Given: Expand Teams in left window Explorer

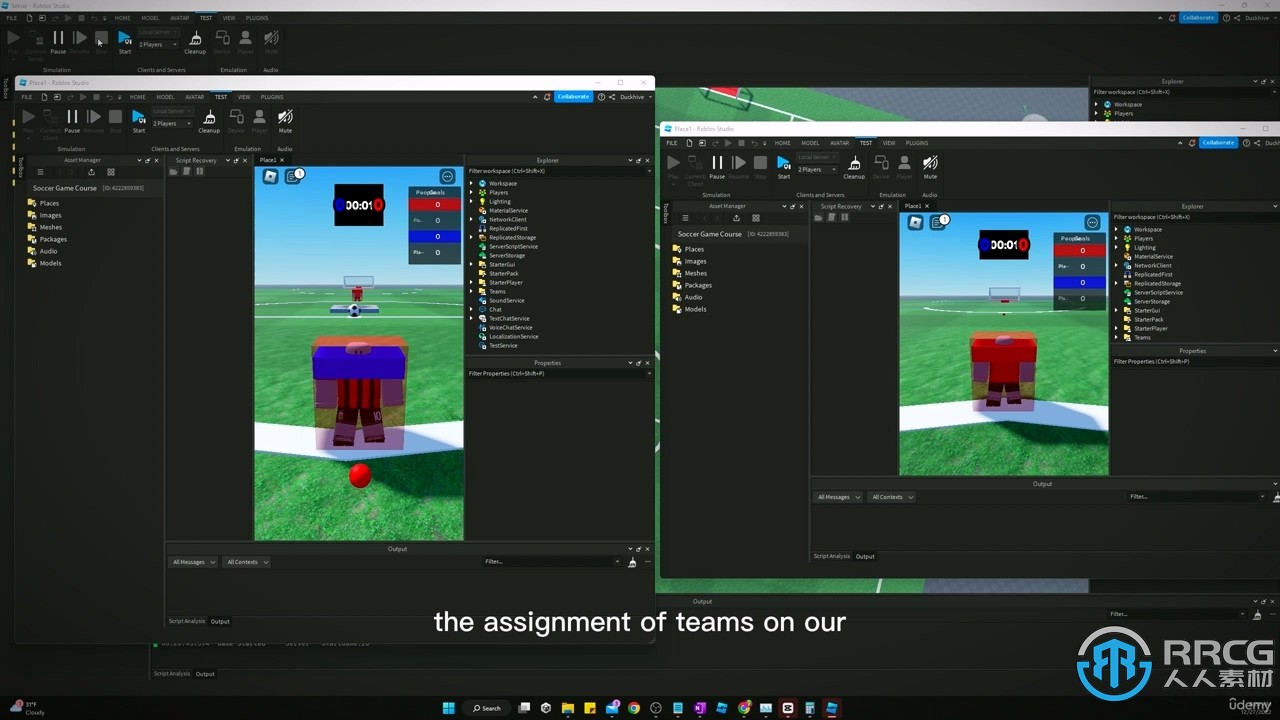Looking at the screenshot, I should point(472,291).
